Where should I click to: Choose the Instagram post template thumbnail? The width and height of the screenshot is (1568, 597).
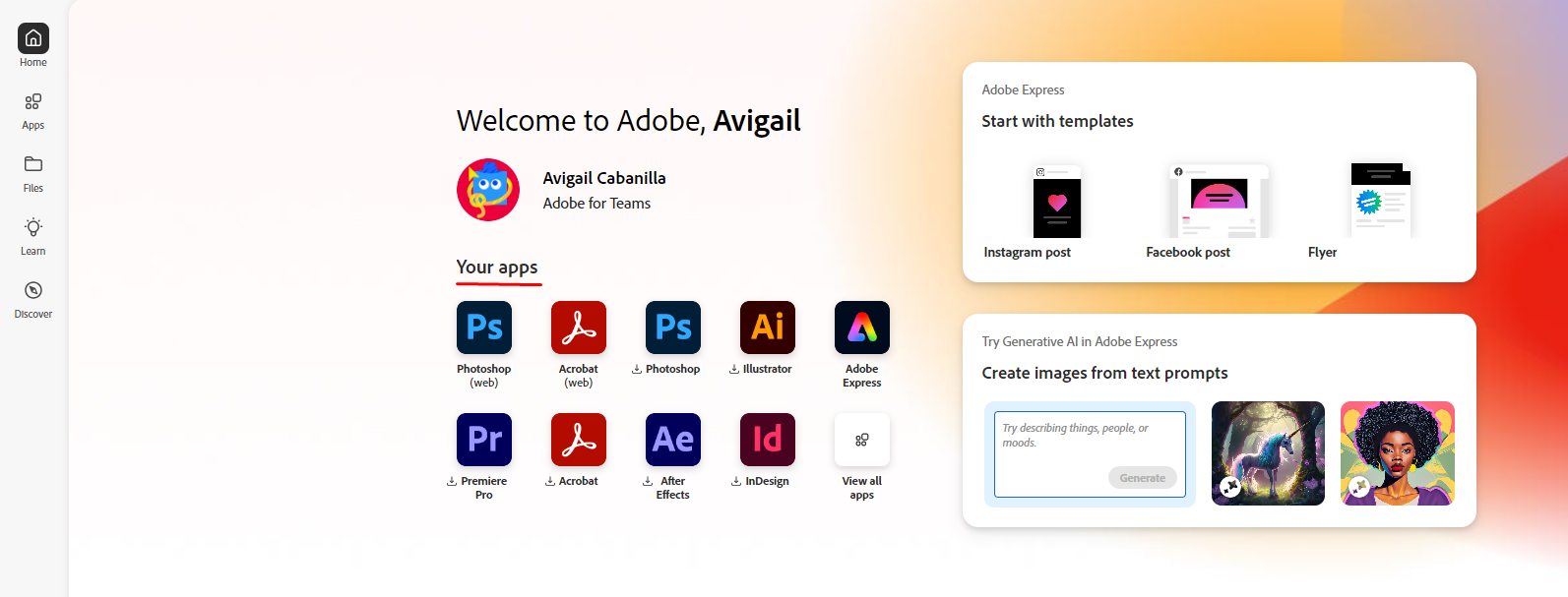coord(1057,201)
